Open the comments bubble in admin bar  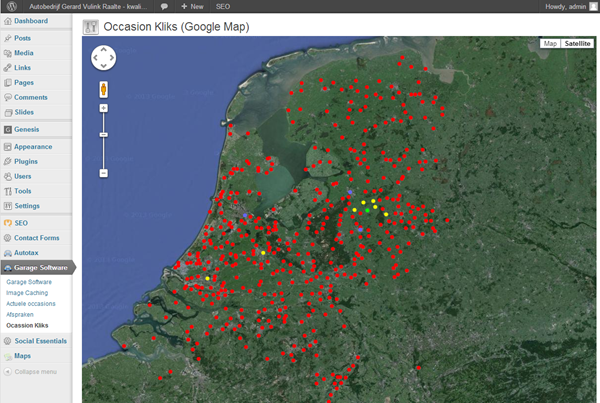[164, 7]
